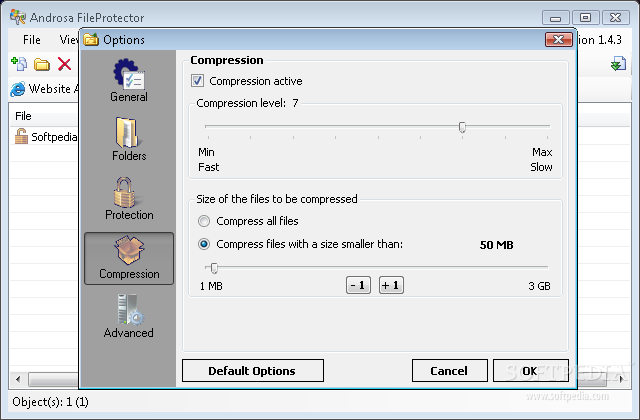Select the Compression options section
This screenshot has width=640, height=420.
129,258
